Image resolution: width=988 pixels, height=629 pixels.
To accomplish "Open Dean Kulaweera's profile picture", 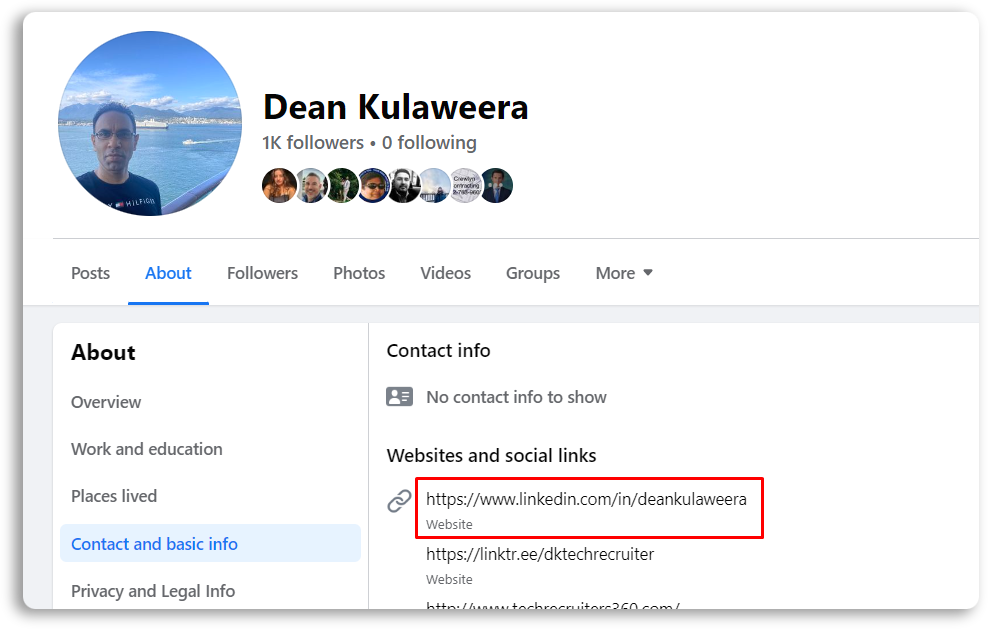I will 150,124.
